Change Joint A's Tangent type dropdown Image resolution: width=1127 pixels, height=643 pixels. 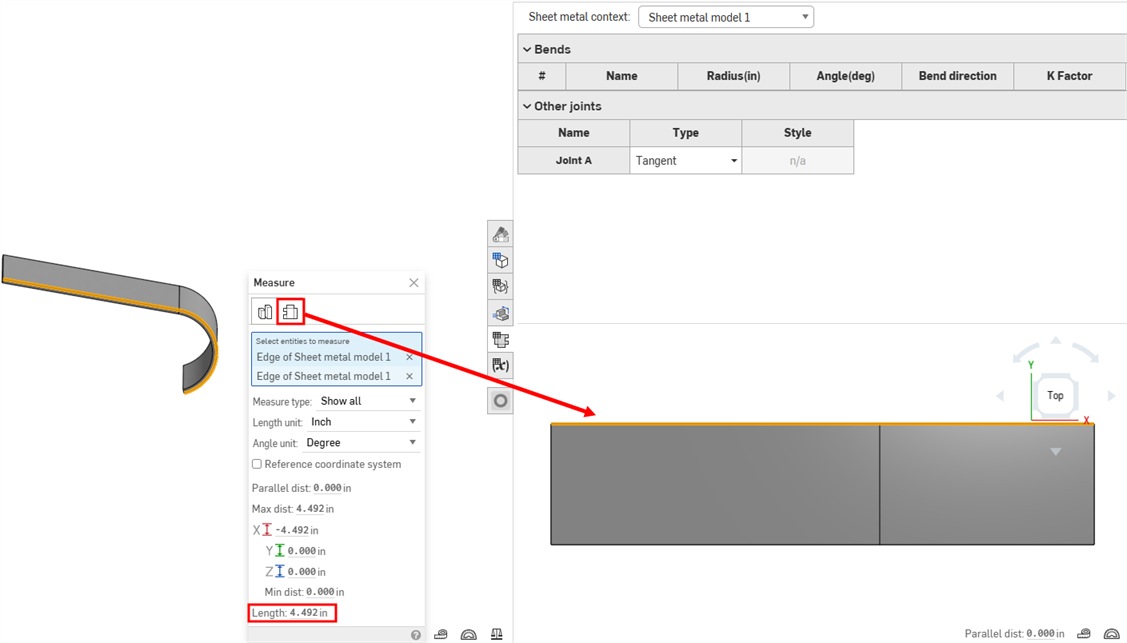click(684, 160)
